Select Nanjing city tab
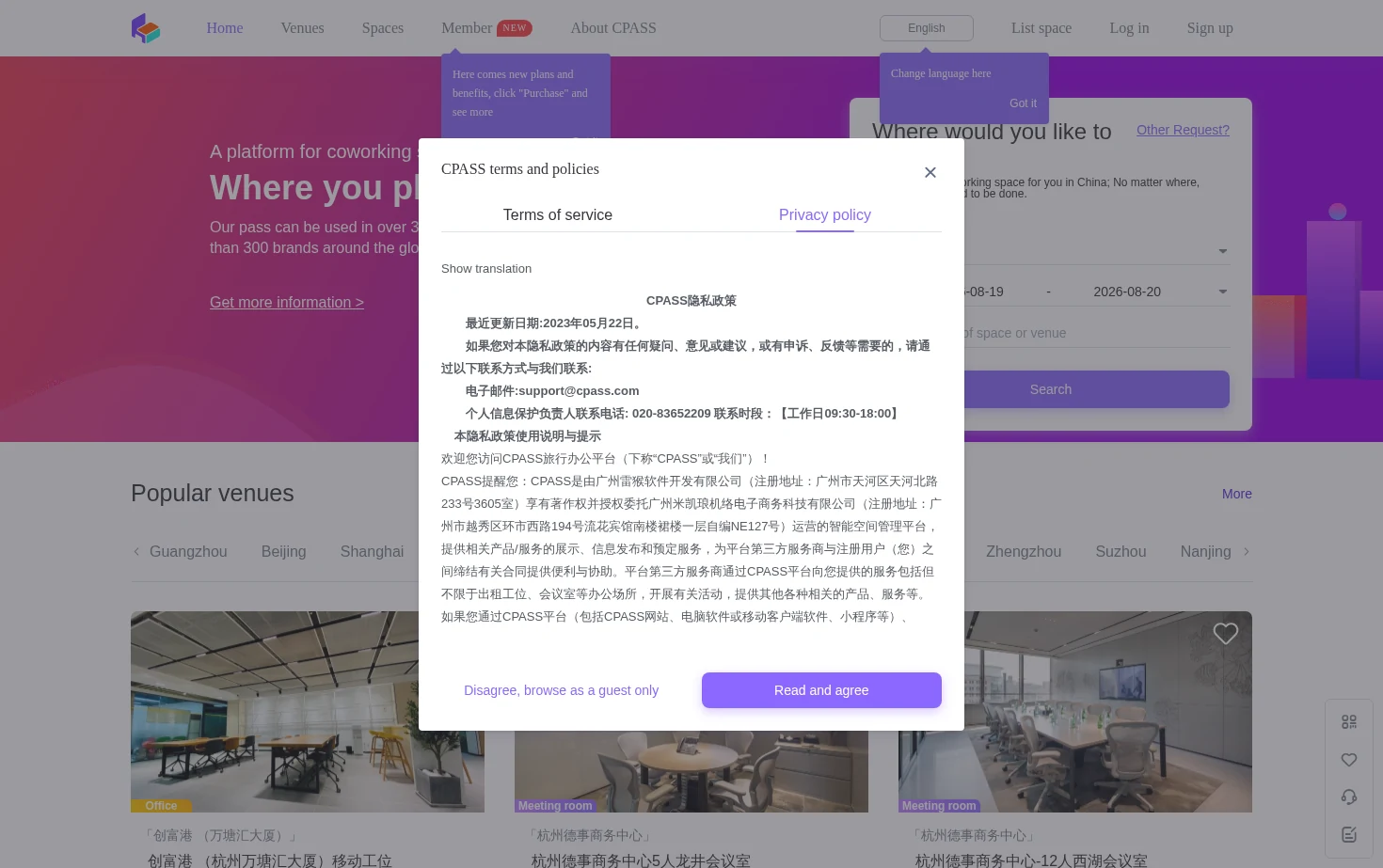The height and width of the screenshot is (868, 1383). click(x=1206, y=552)
